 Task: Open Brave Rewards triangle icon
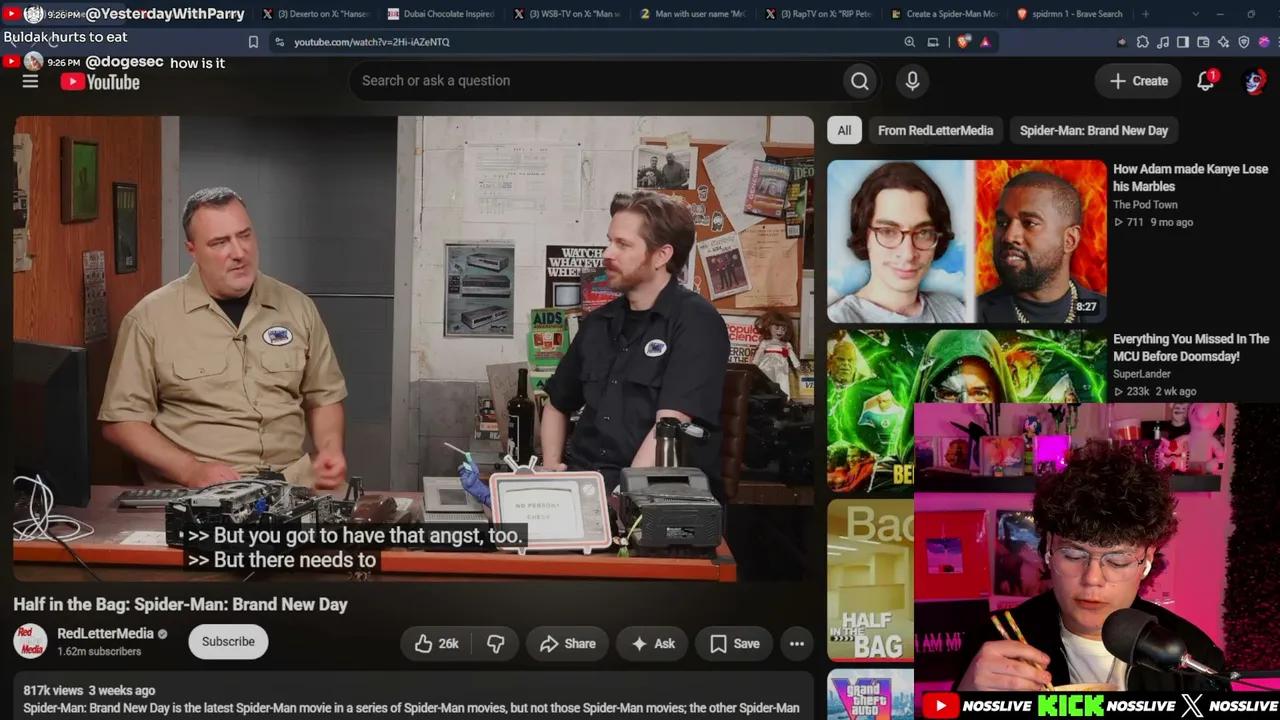pyautogui.click(x=985, y=42)
